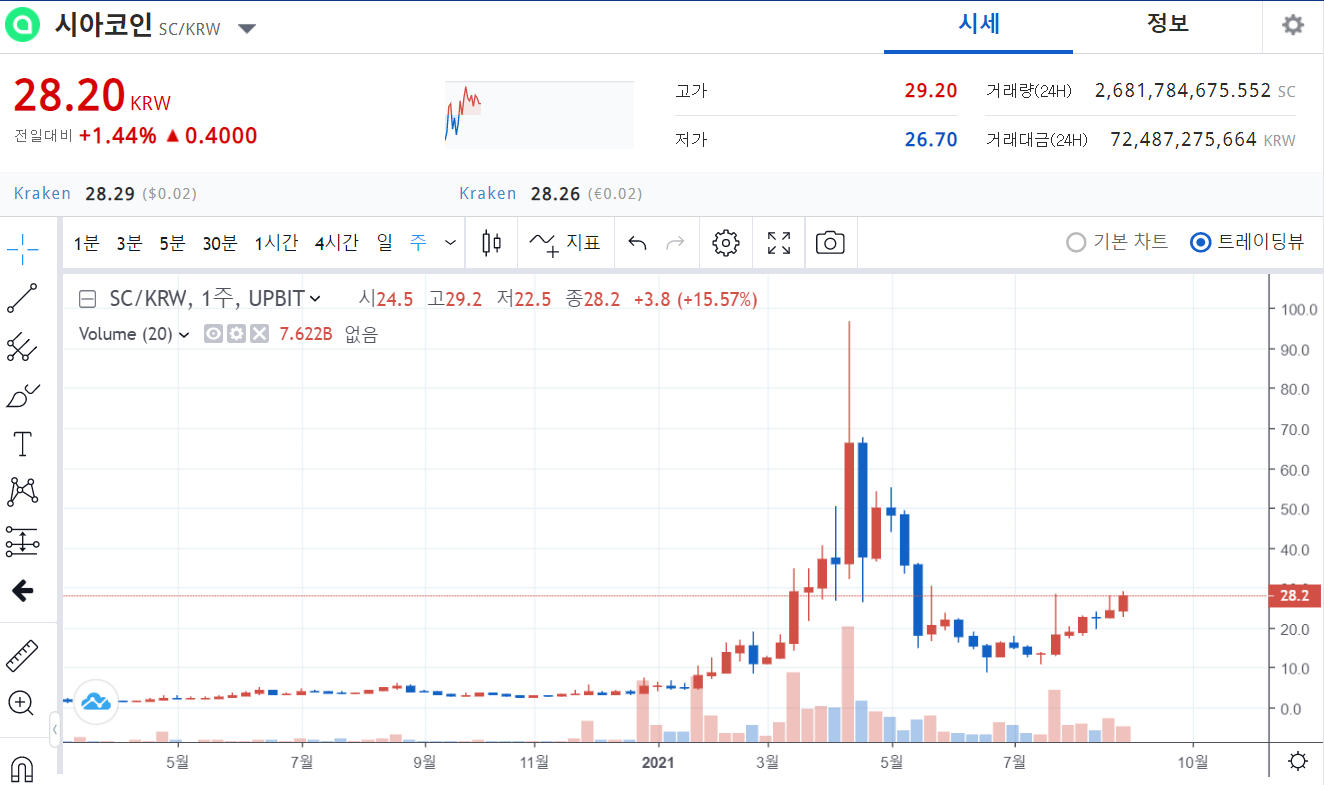Select the text annotation tool

(22, 443)
